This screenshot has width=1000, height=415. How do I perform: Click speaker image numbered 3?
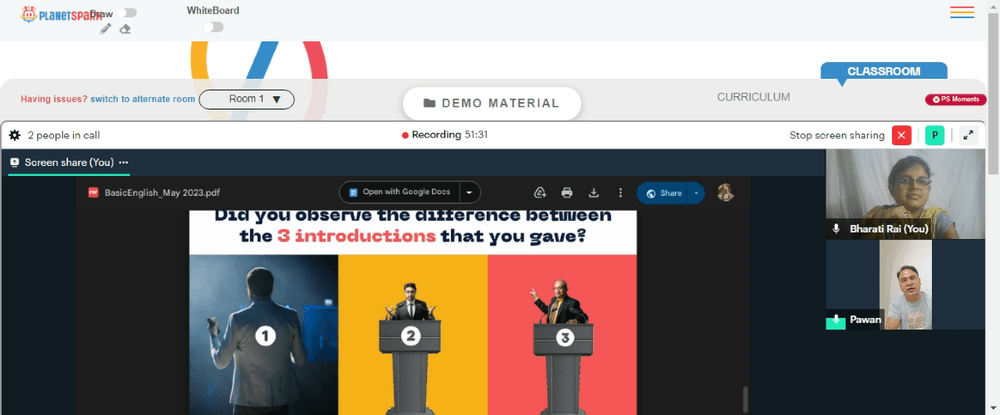[562, 335]
